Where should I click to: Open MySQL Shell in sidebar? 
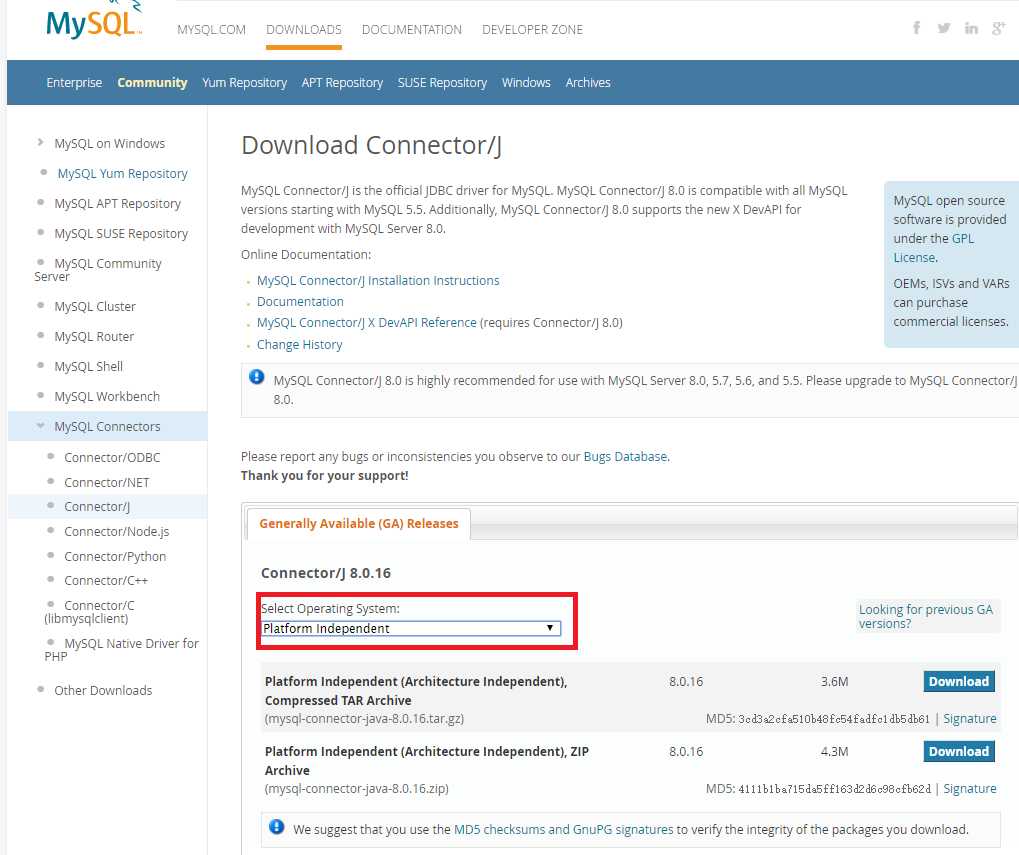click(88, 366)
